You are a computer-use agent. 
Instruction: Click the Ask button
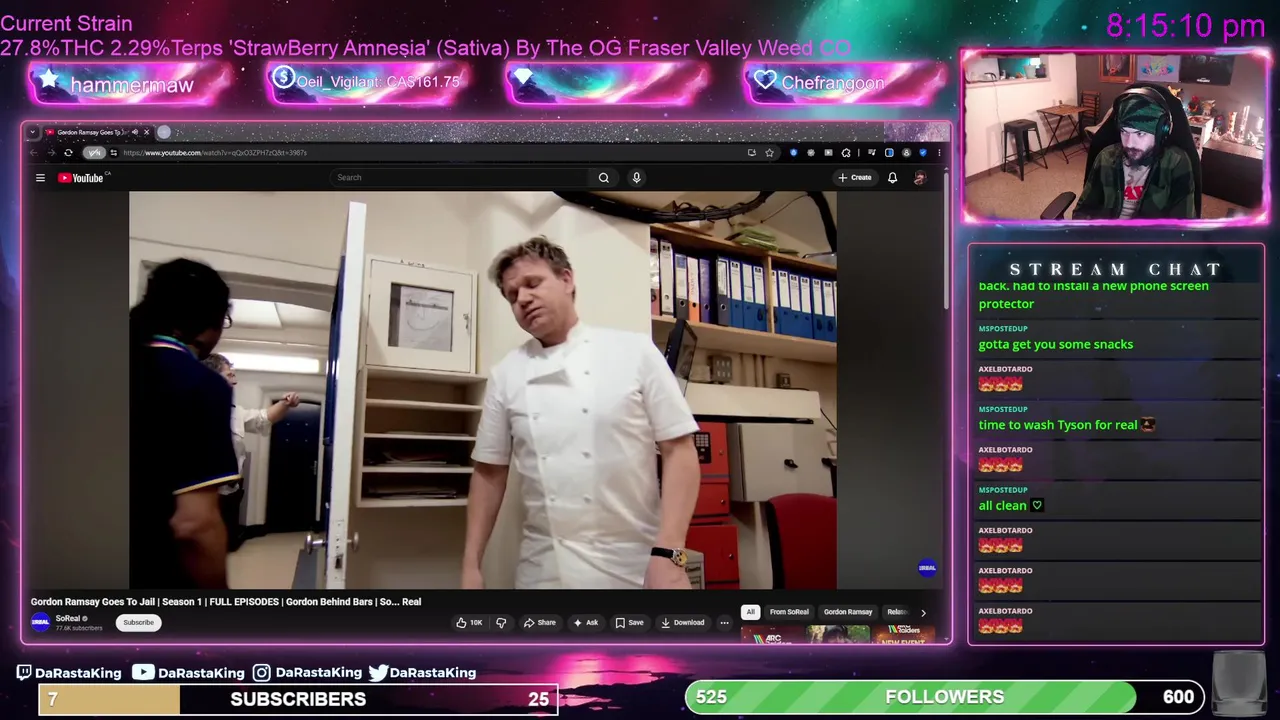(x=585, y=622)
